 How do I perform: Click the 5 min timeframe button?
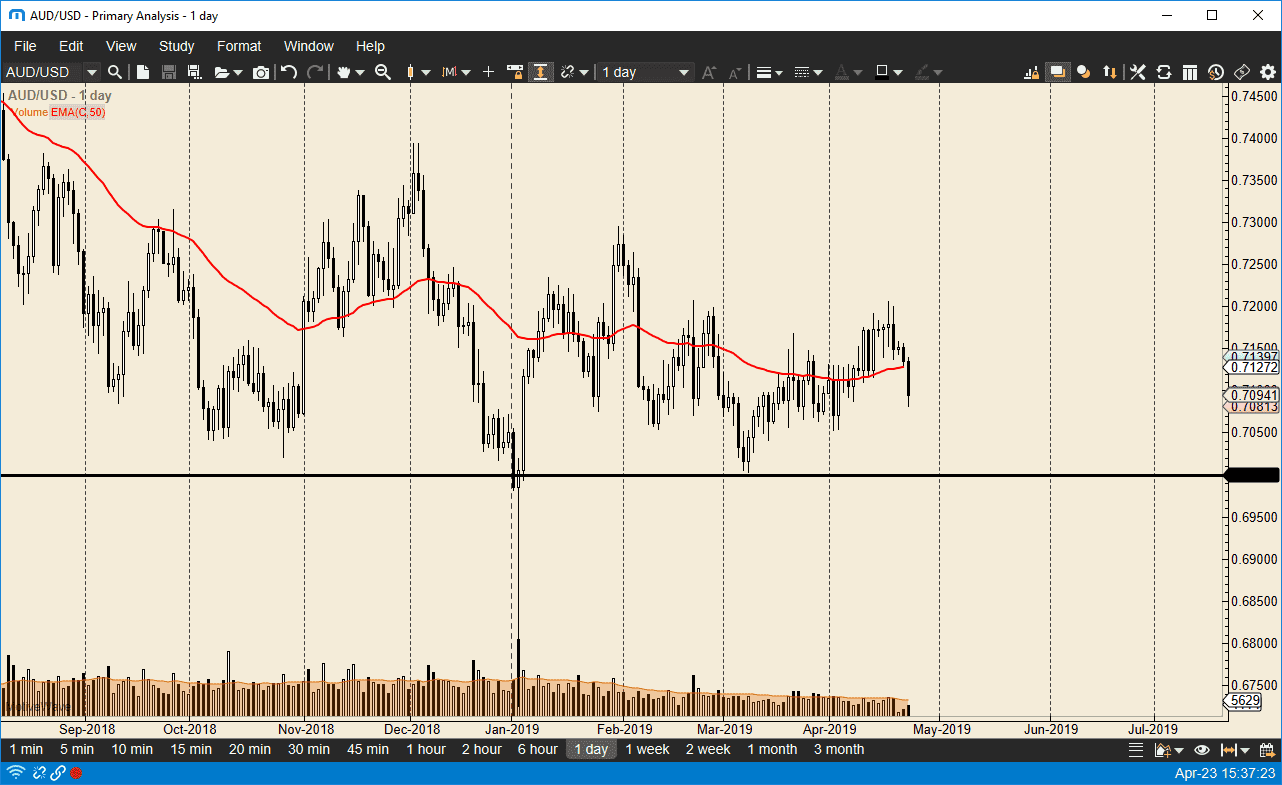pos(75,748)
